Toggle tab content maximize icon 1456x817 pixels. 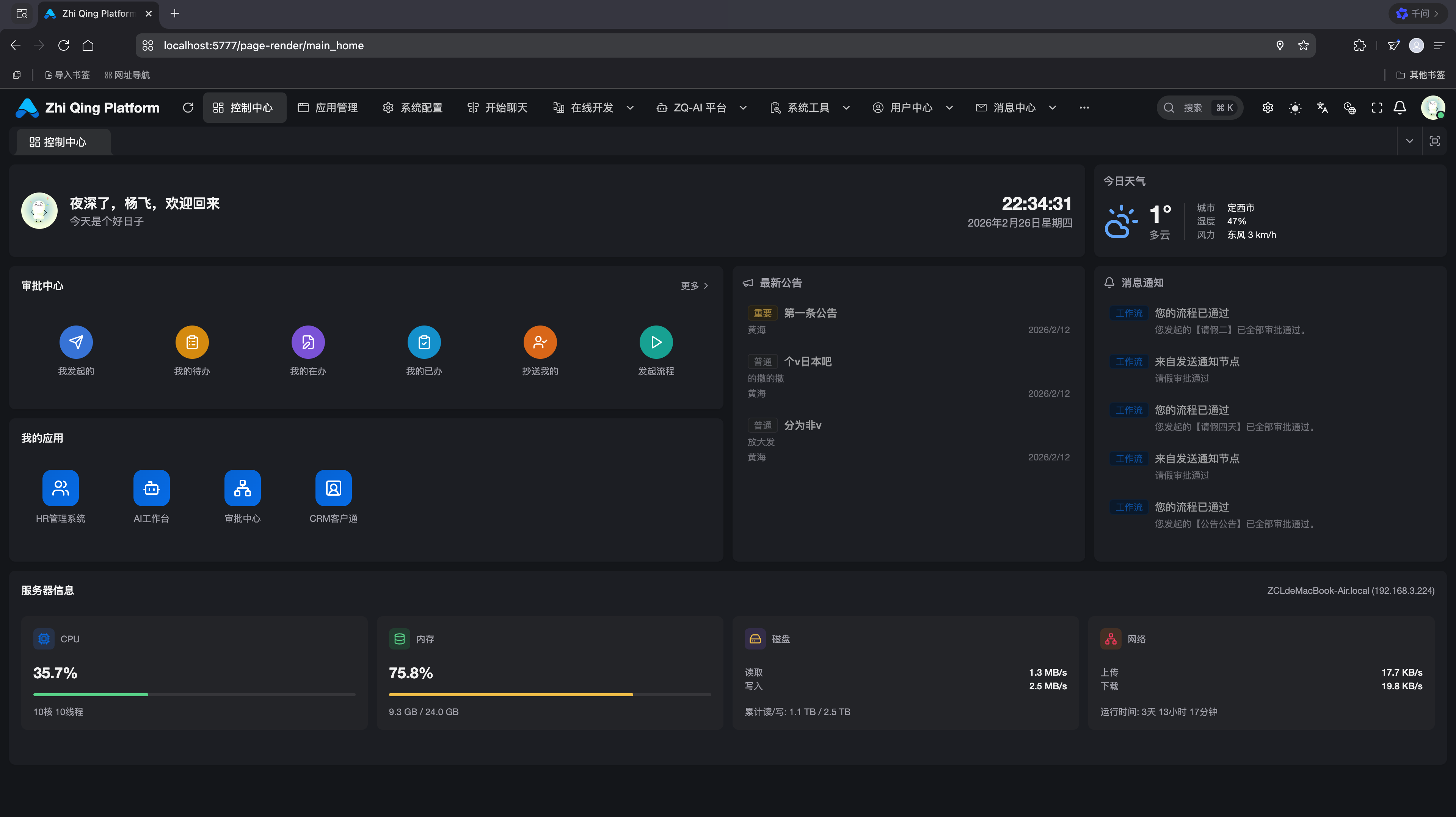click(1434, 141)
